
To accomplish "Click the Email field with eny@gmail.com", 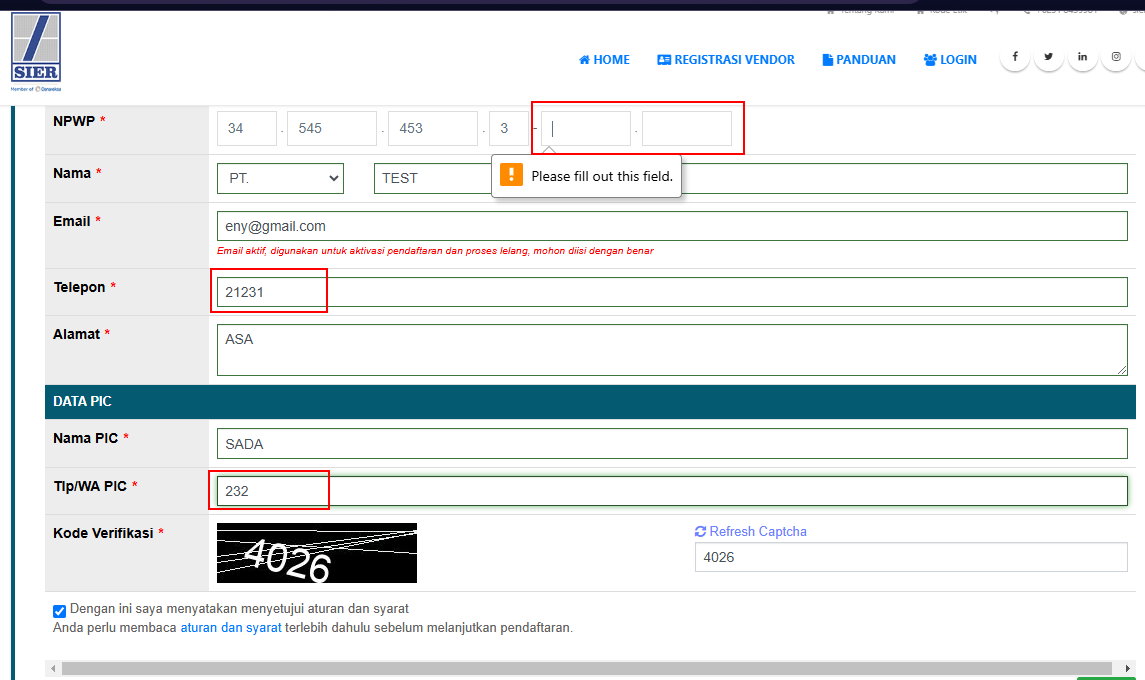I will click(x=672, y=226).
